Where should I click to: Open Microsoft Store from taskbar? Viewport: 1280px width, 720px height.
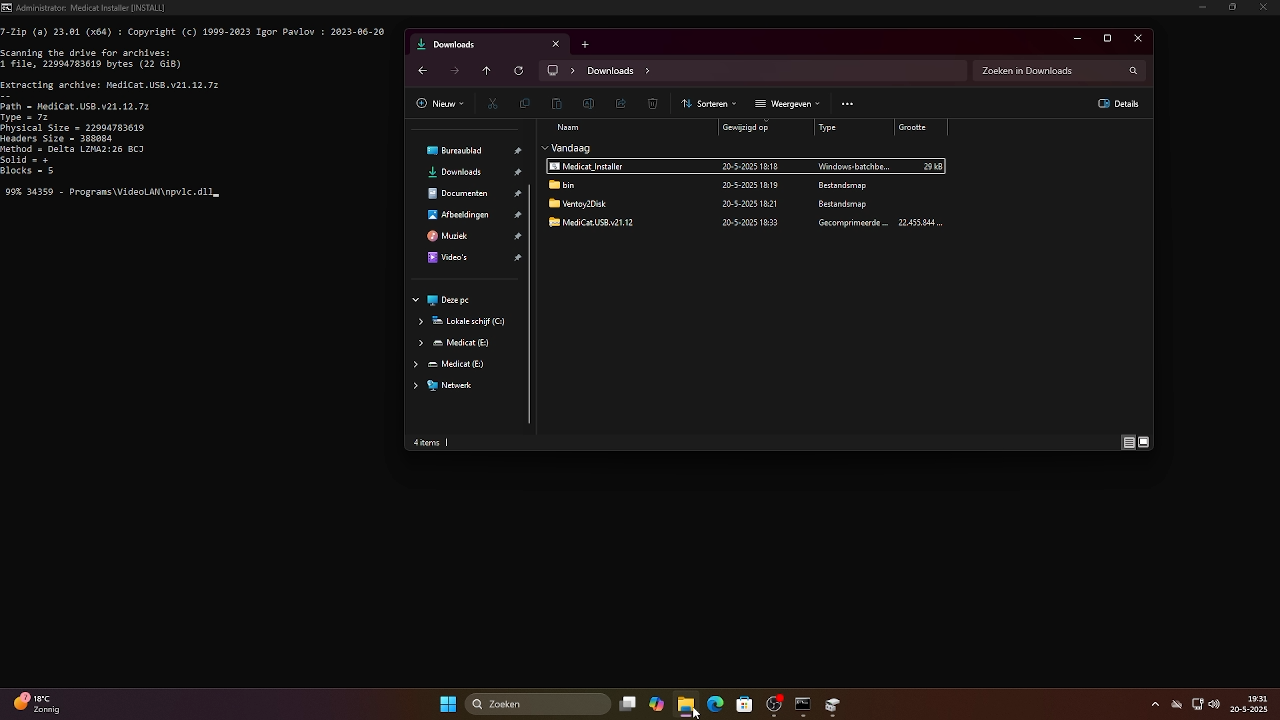click(x=744, y=704)
